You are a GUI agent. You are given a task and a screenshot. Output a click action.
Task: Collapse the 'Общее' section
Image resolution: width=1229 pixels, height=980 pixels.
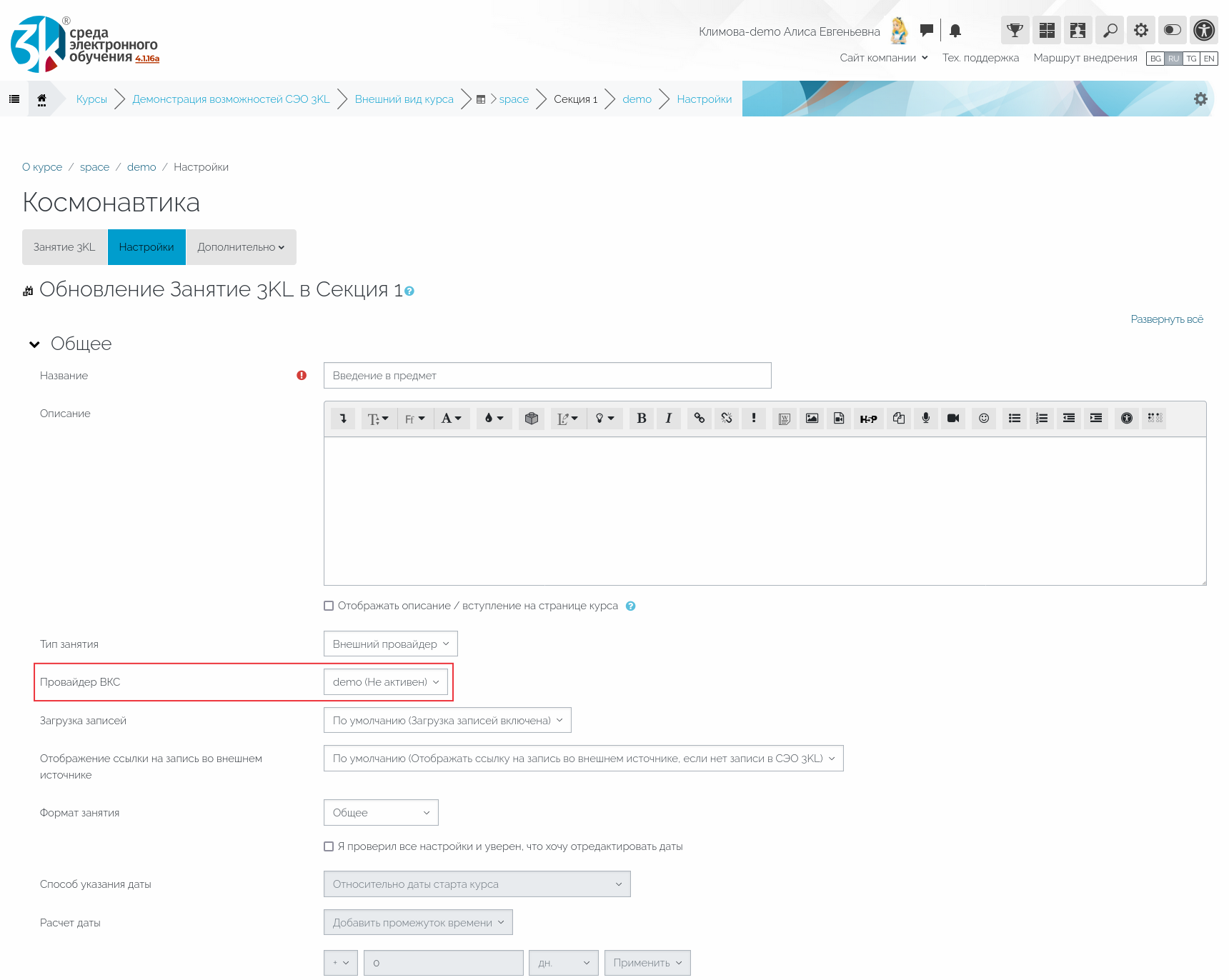[x=34, y=344]
